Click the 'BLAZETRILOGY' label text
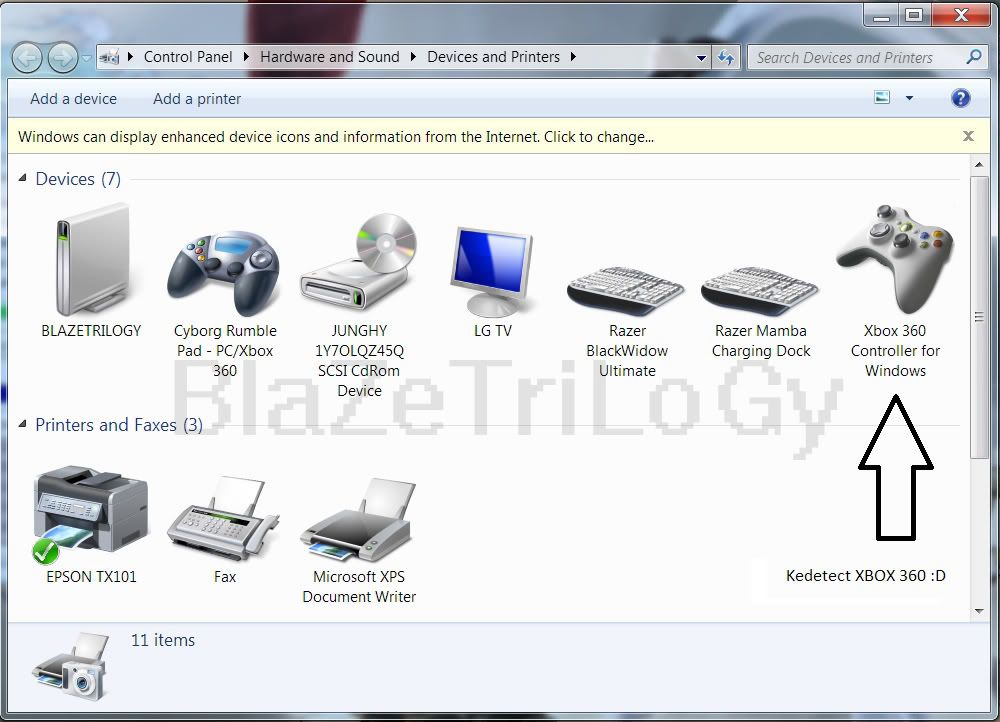The height and width of the screenshot is (722, 1000). pyautogui.click(x=91, y=330)
